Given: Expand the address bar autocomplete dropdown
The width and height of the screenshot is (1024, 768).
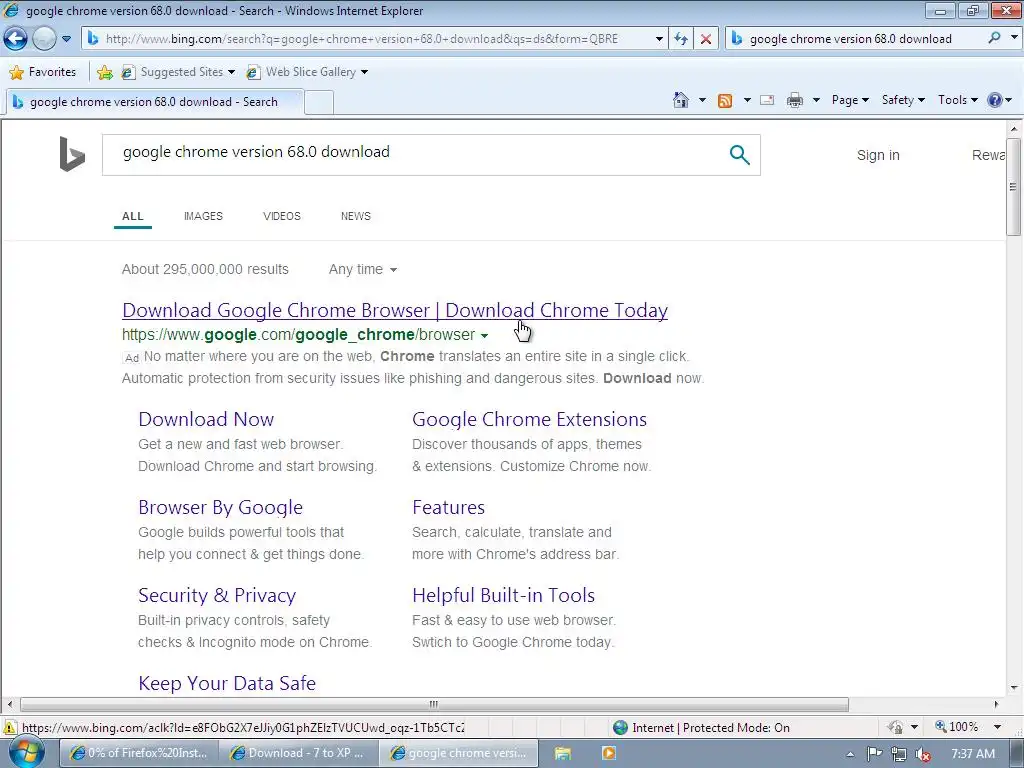Looking at the screenshot, I should 659,39.
